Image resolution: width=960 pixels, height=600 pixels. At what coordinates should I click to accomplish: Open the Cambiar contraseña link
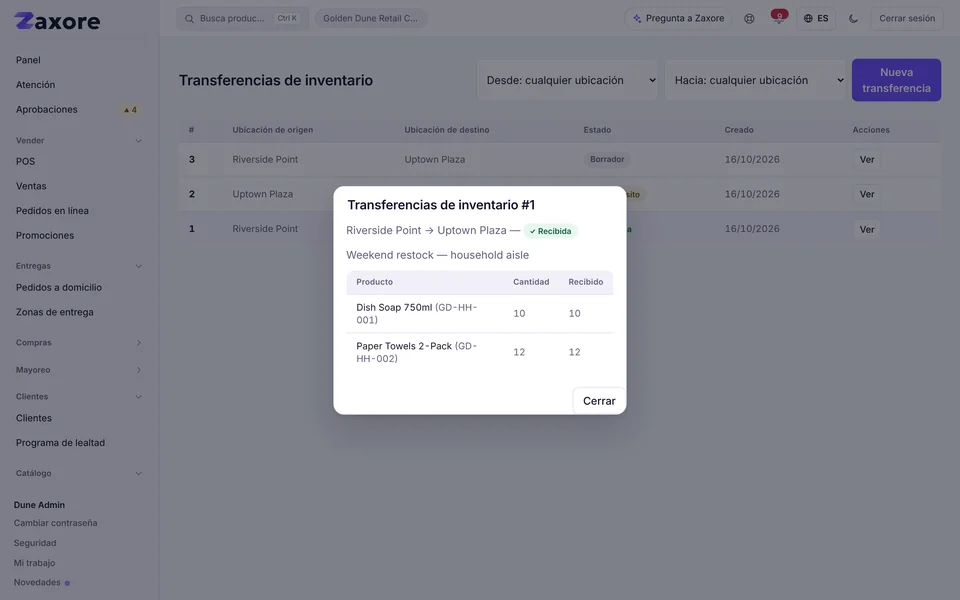(x=56, y=523)
